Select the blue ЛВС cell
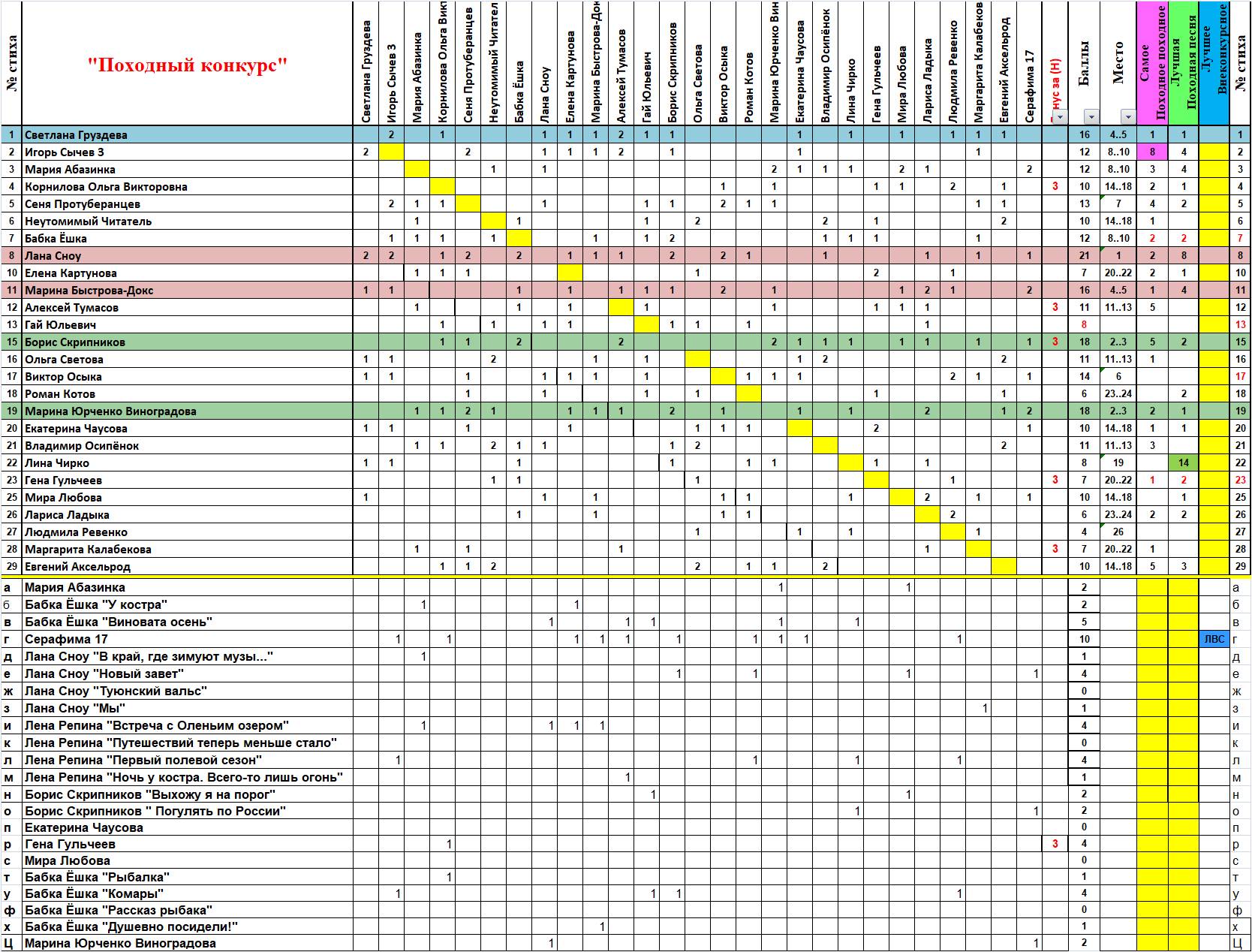The height and width of the screenshot is (952, 1252). tap(1214, 640)
